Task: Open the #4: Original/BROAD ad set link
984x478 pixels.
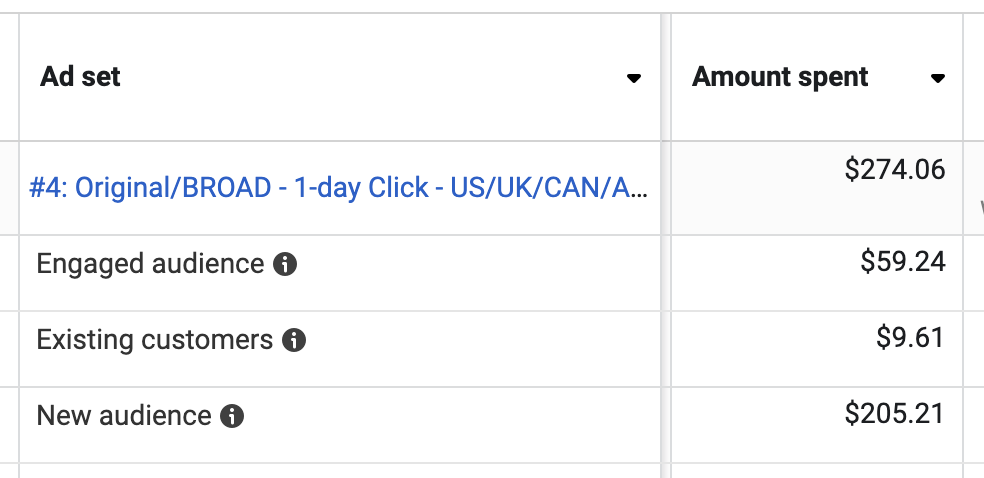Action: [338, 188]
